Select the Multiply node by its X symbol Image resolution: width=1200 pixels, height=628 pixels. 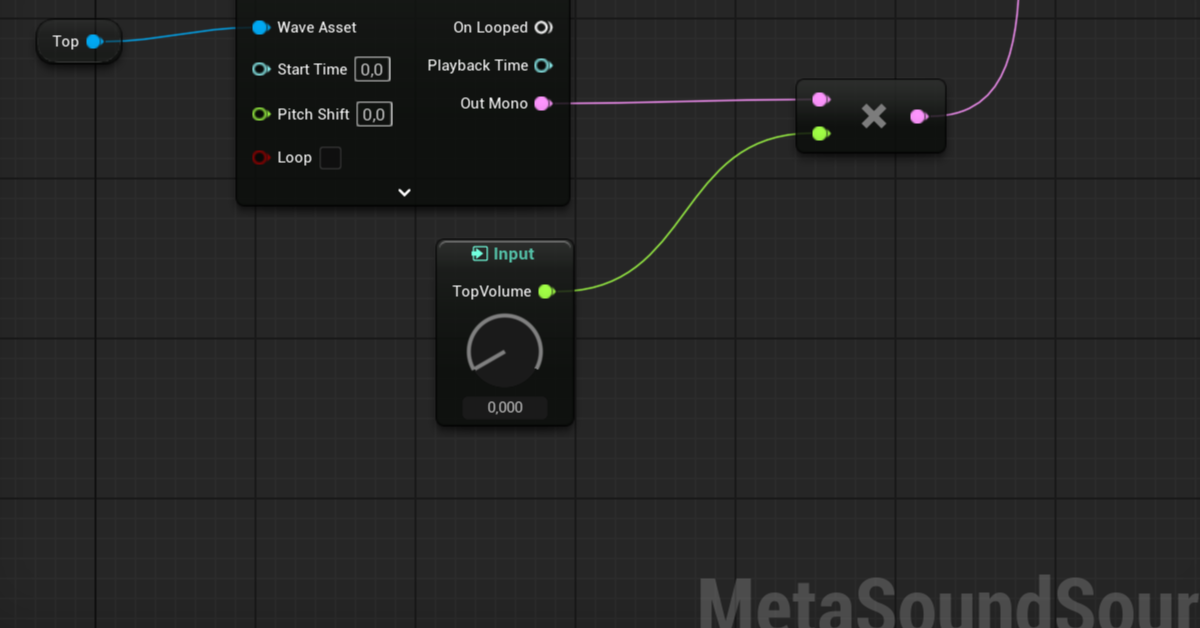coord(874,116)
